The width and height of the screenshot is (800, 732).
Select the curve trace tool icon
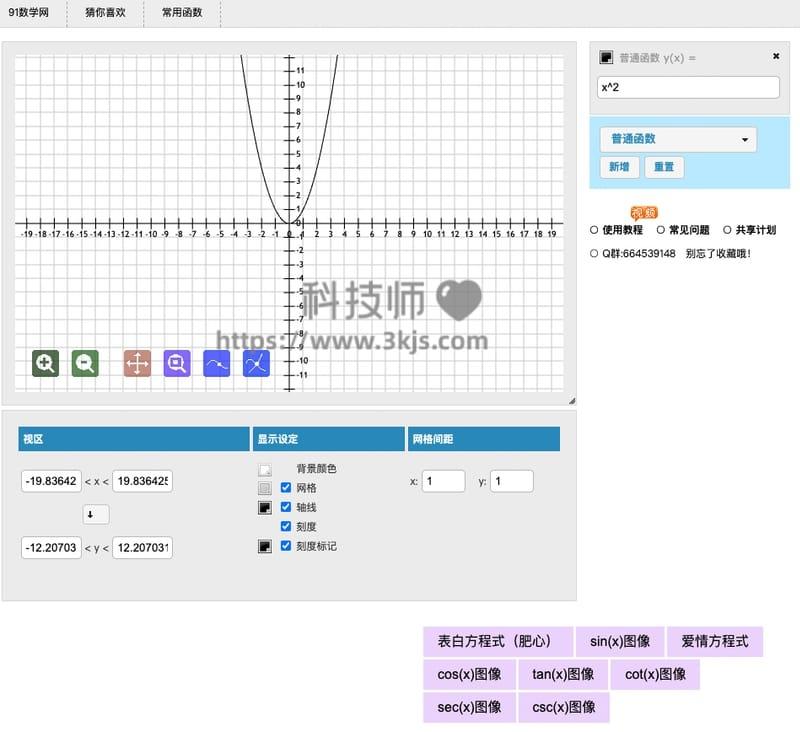[x=217, y=363]
